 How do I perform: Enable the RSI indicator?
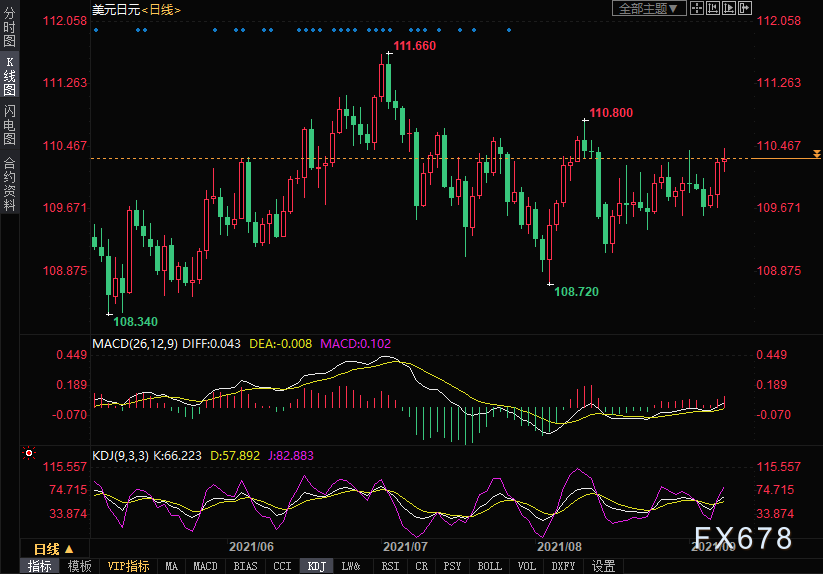(x=389, y=566)
